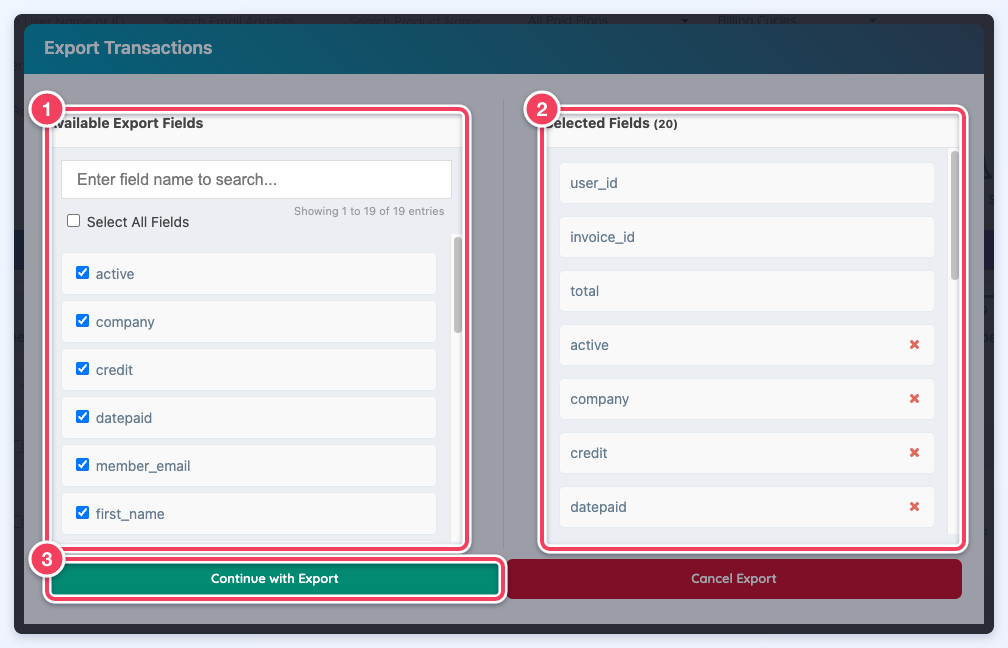Image resolution: width=1008 pixels, height=648 pixels.
Task: Remove the active field from Selected Fields
Action: (914, 345)
